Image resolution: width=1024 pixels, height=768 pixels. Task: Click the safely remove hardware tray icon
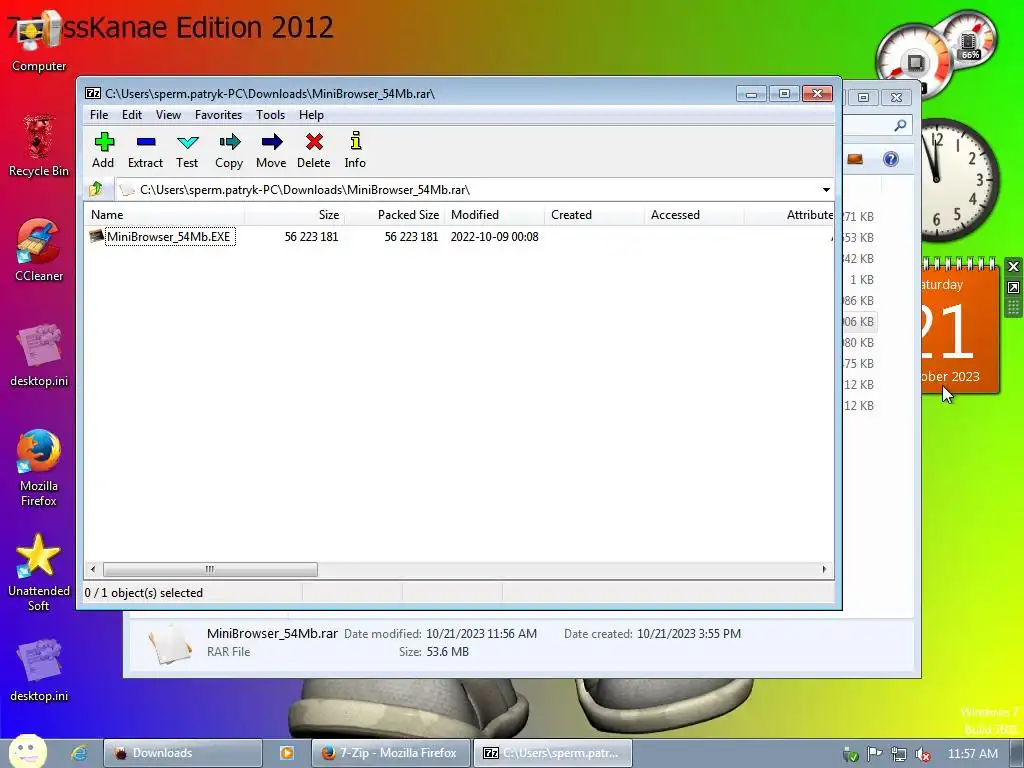click(x=850, y=754)
